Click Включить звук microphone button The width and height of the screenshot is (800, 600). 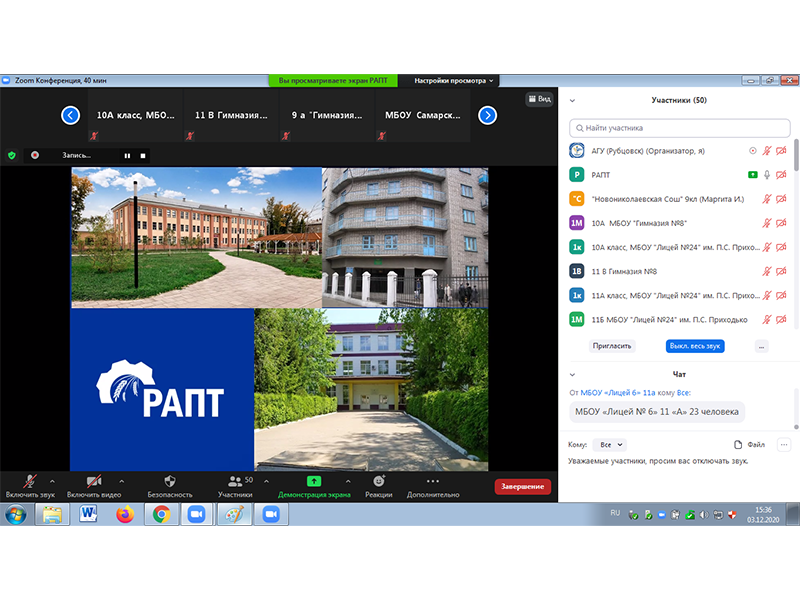pyautogui.click(x=30, y=486)
